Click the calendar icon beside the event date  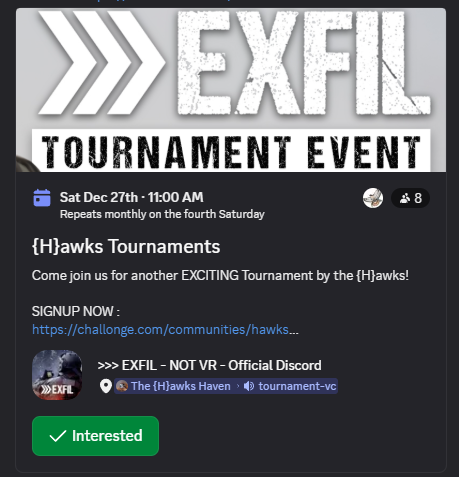point(42,198)
